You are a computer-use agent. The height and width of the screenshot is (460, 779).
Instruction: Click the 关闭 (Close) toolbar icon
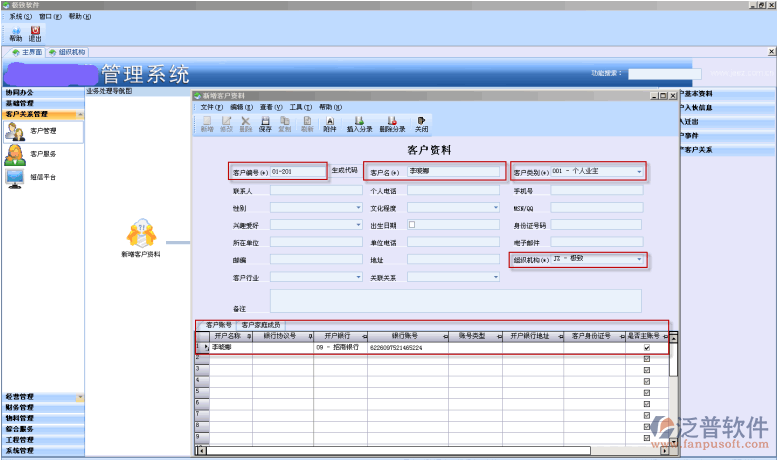421,122
